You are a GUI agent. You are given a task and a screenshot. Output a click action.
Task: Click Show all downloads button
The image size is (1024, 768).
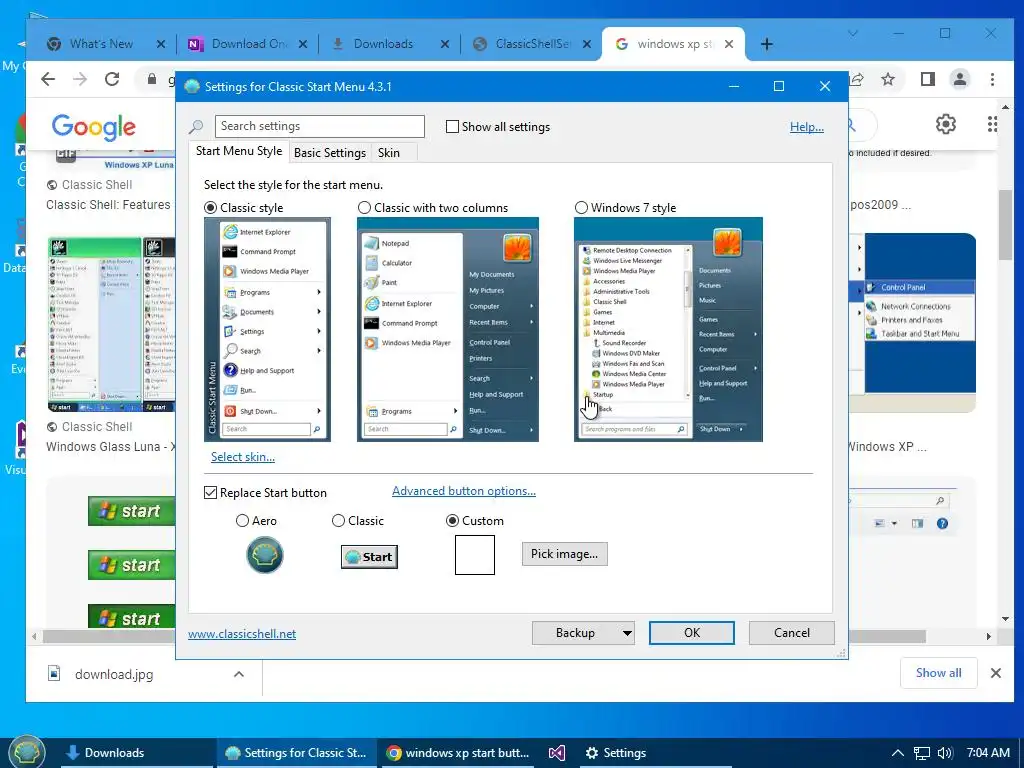click(938, 673)
